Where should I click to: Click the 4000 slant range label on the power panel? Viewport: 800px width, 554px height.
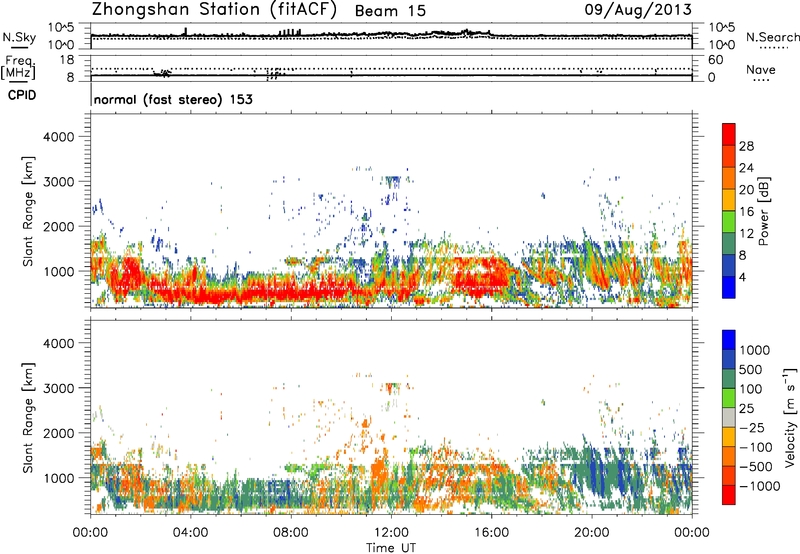(x=59, y=137)
